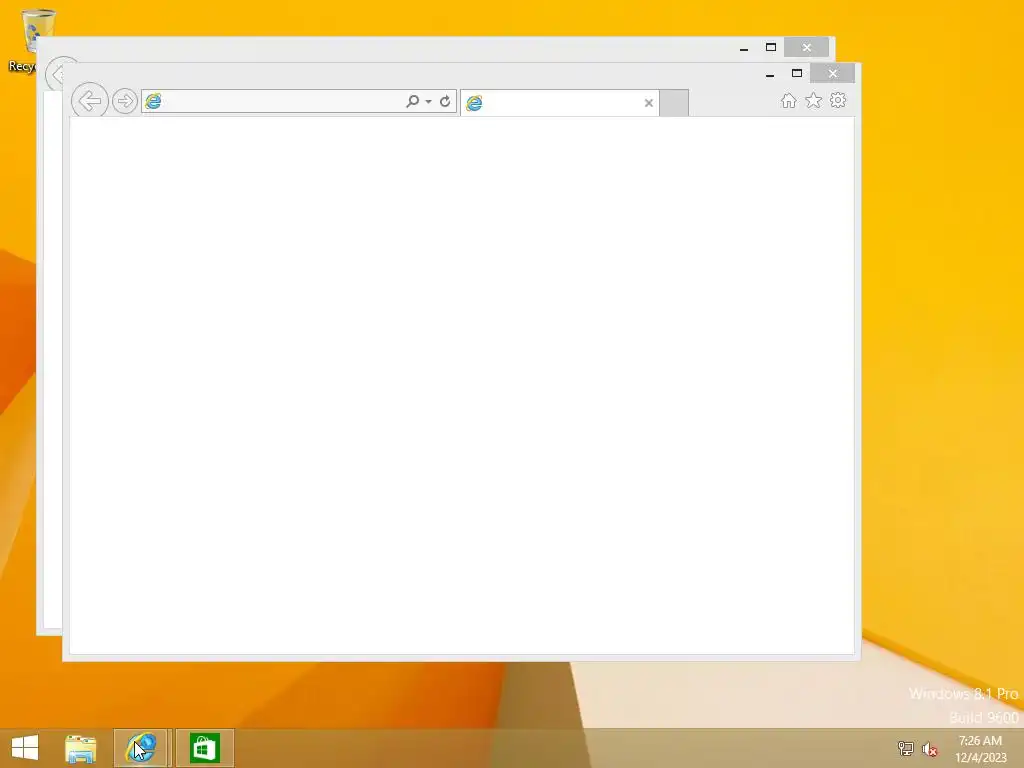Open Tools menu gear icon
The height and width of the screenshot is (768, 1024).
click(x=838, y=101)
